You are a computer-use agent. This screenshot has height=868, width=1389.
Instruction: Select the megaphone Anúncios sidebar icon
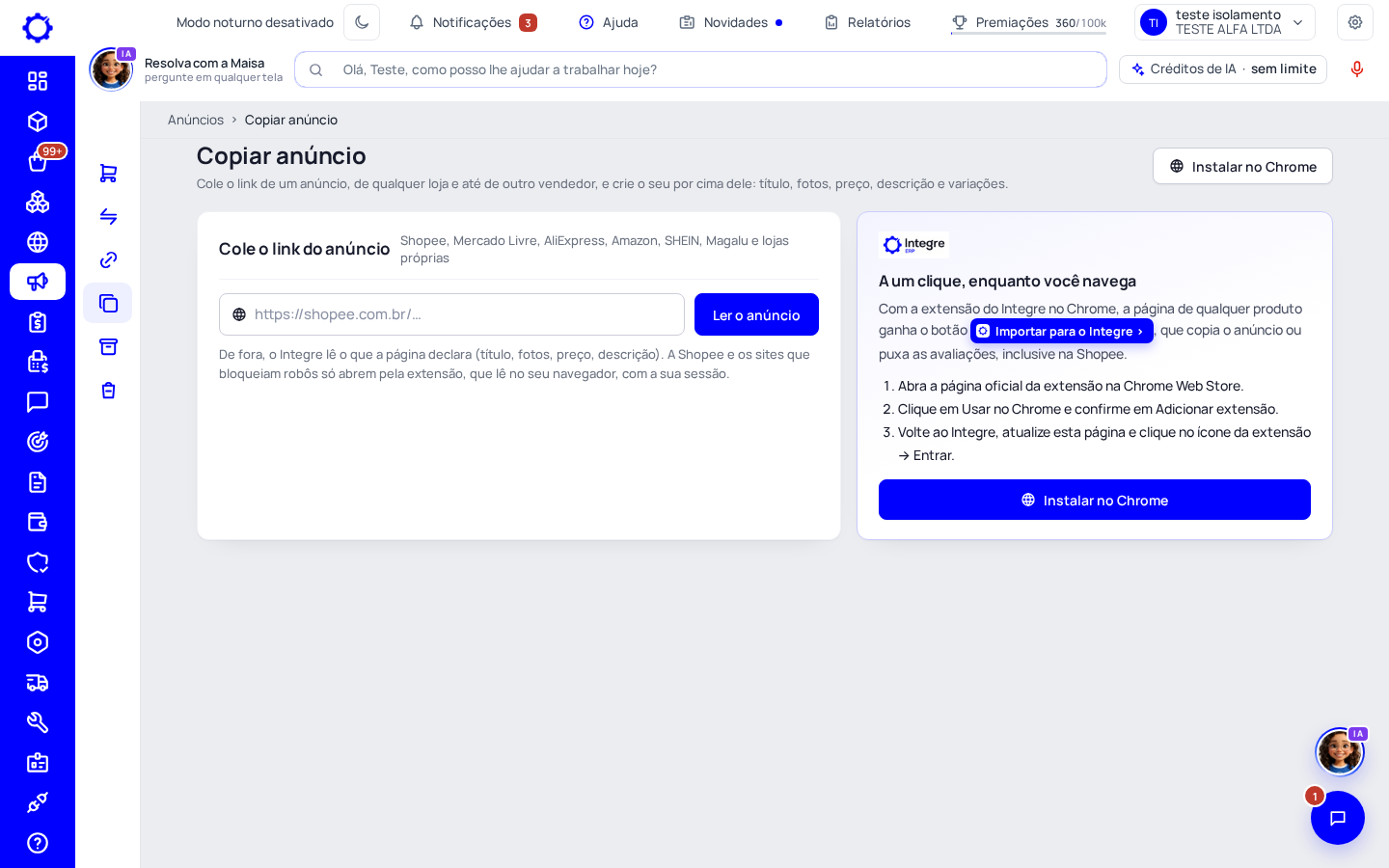point(38,282)
